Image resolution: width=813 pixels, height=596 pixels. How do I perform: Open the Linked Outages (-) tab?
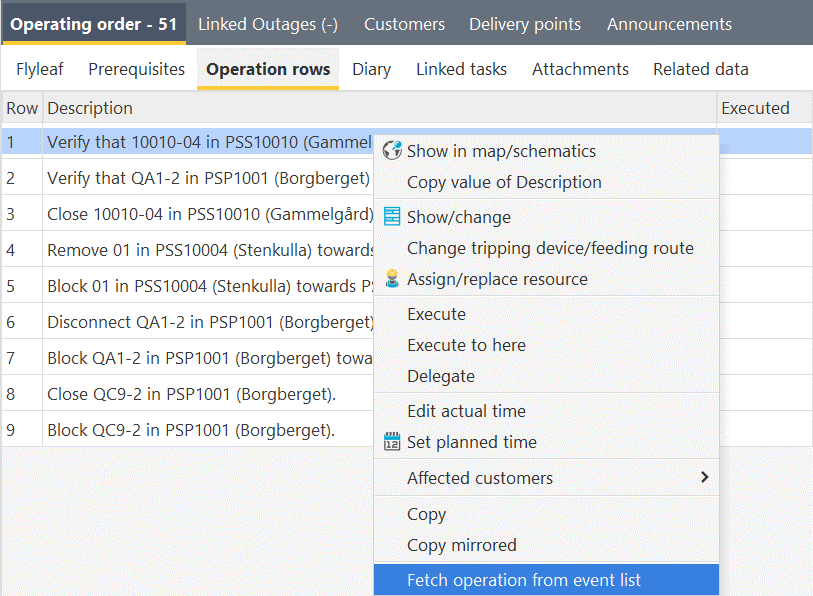[x=267, y=24]
